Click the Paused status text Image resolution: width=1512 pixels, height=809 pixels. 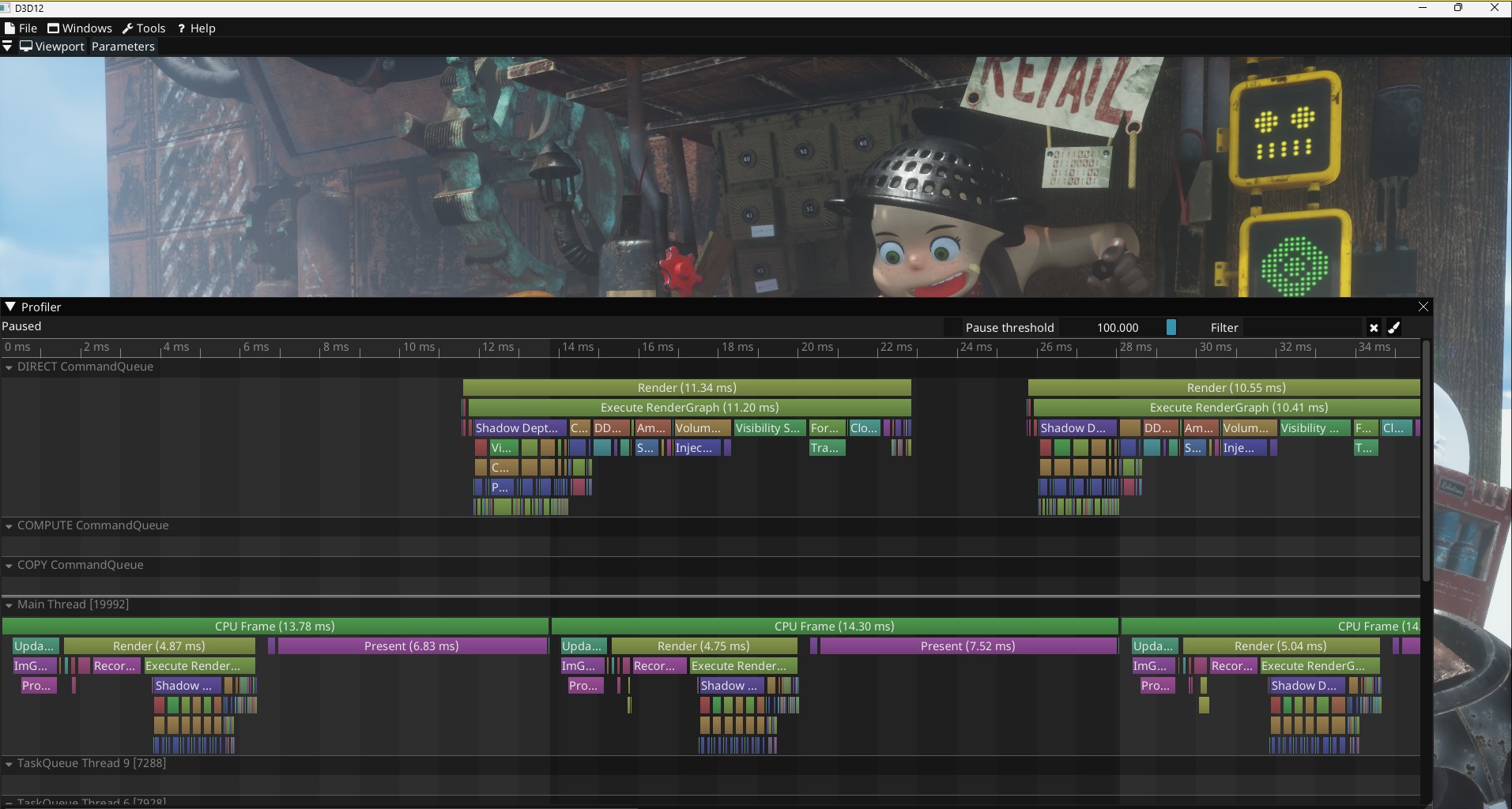(x=21, y=326)
